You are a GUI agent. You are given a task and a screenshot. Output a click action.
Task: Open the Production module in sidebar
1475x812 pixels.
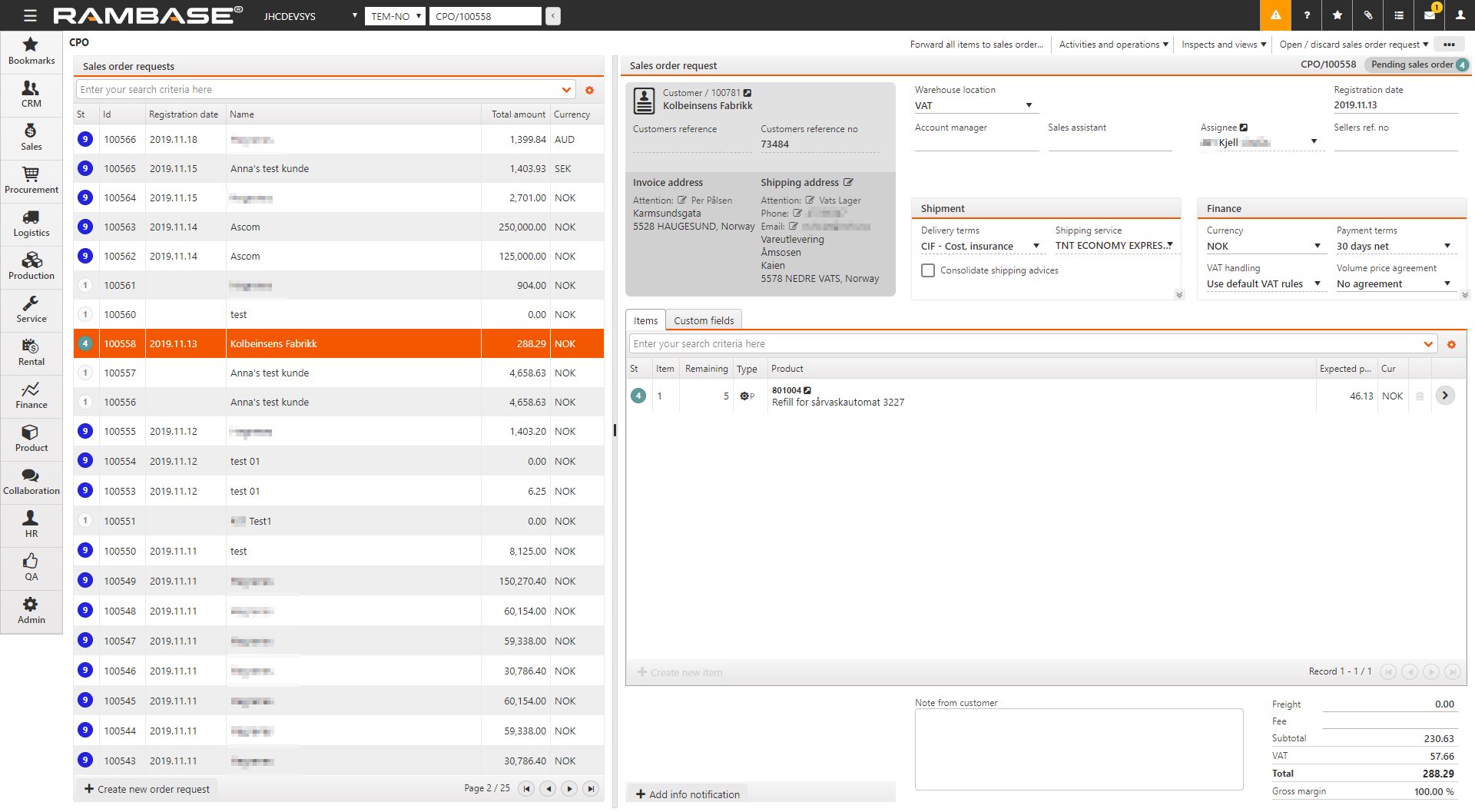31,267
